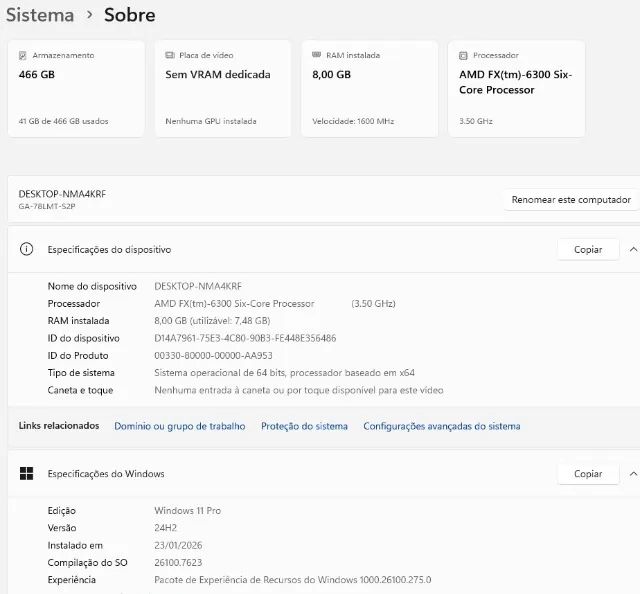
Task: Click the Links relacionados label
Action: tap(59, 426)
